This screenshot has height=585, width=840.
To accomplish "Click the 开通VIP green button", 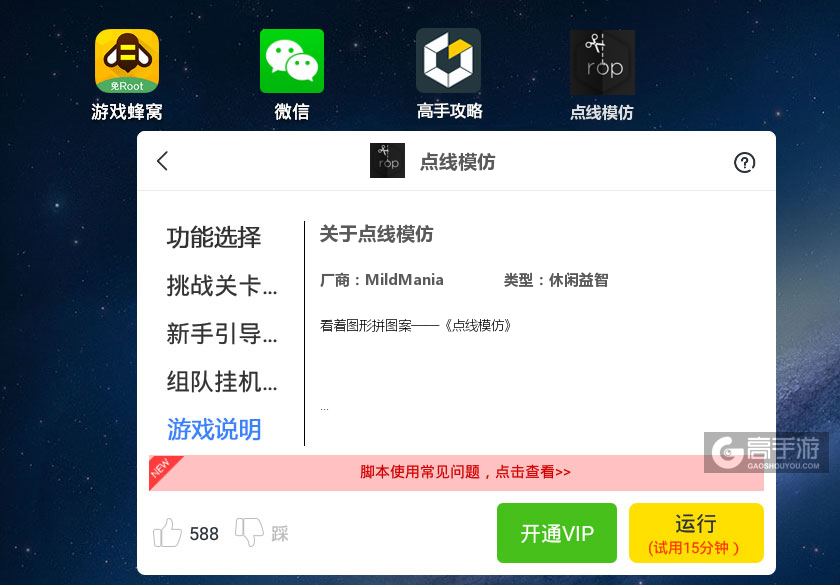I will coord(557,533).
